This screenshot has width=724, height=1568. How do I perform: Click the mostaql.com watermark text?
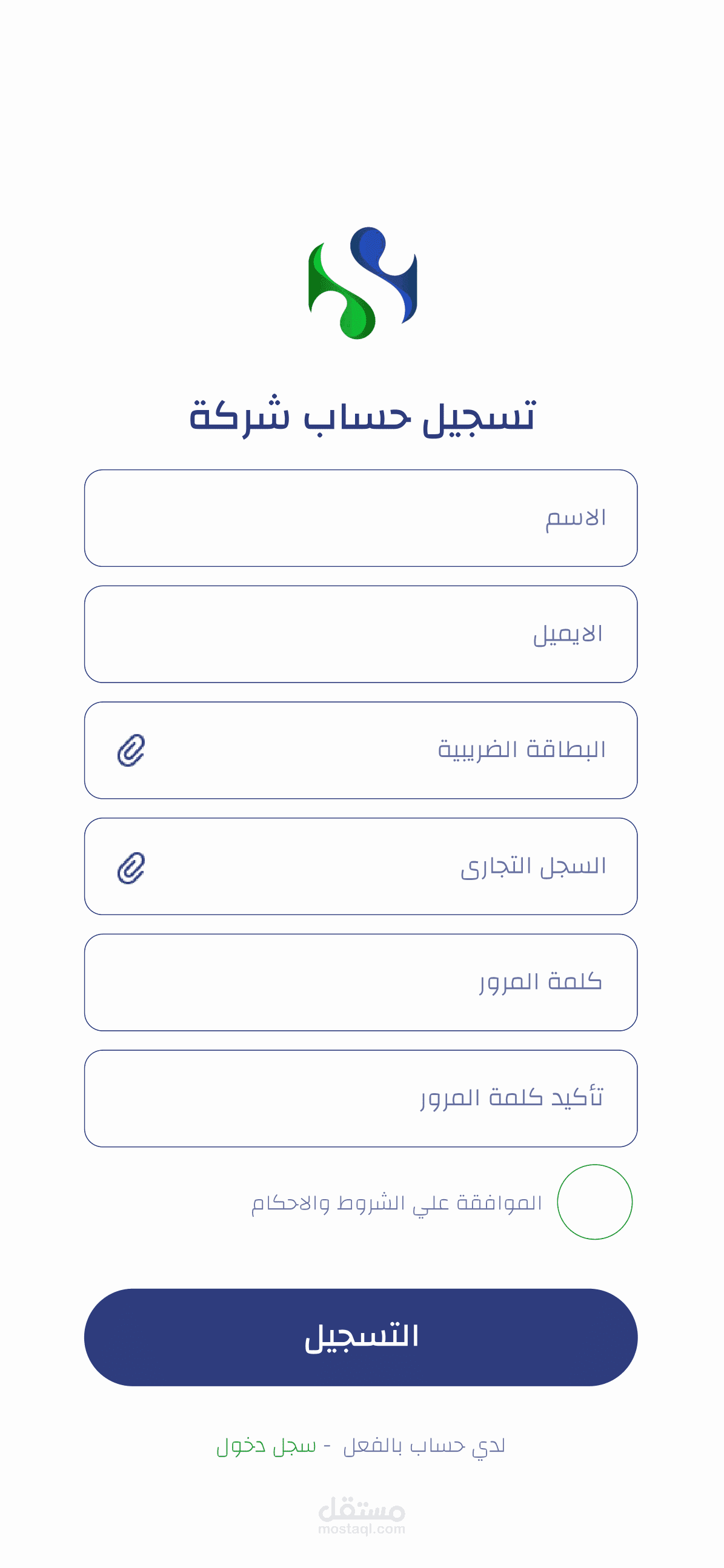[x=362, y=1529]
